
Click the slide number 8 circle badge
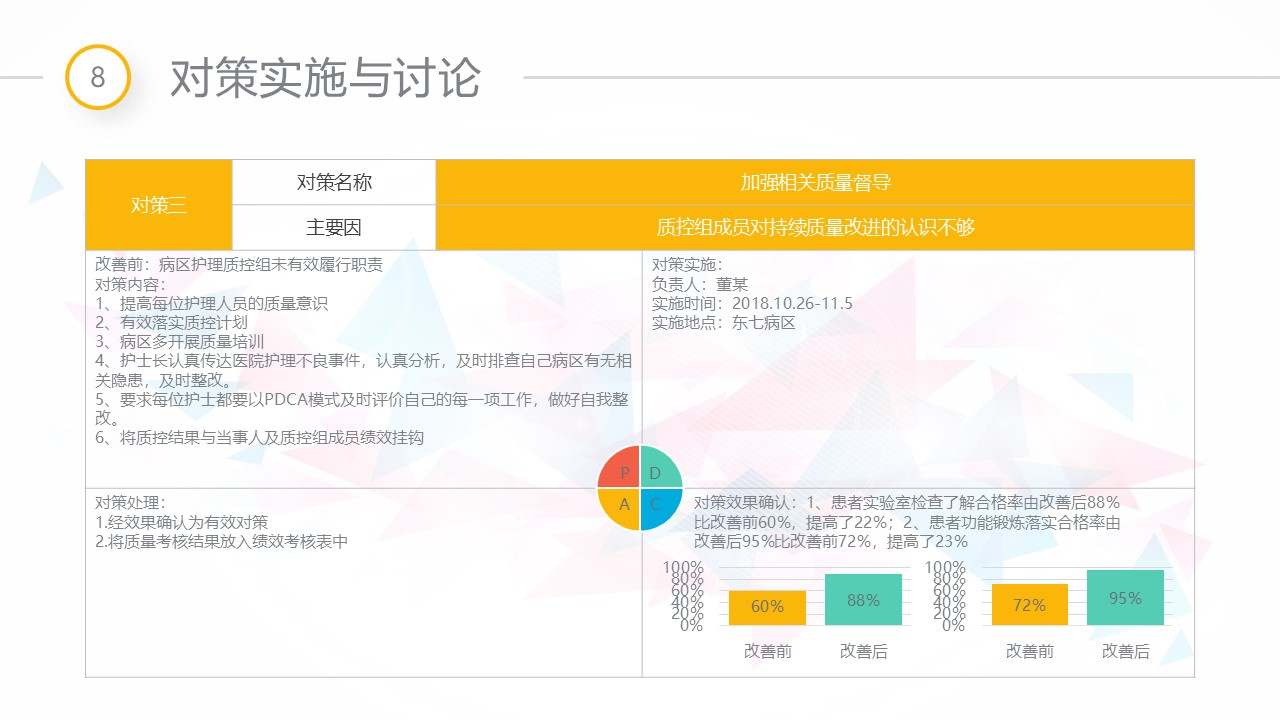(98, 77)
